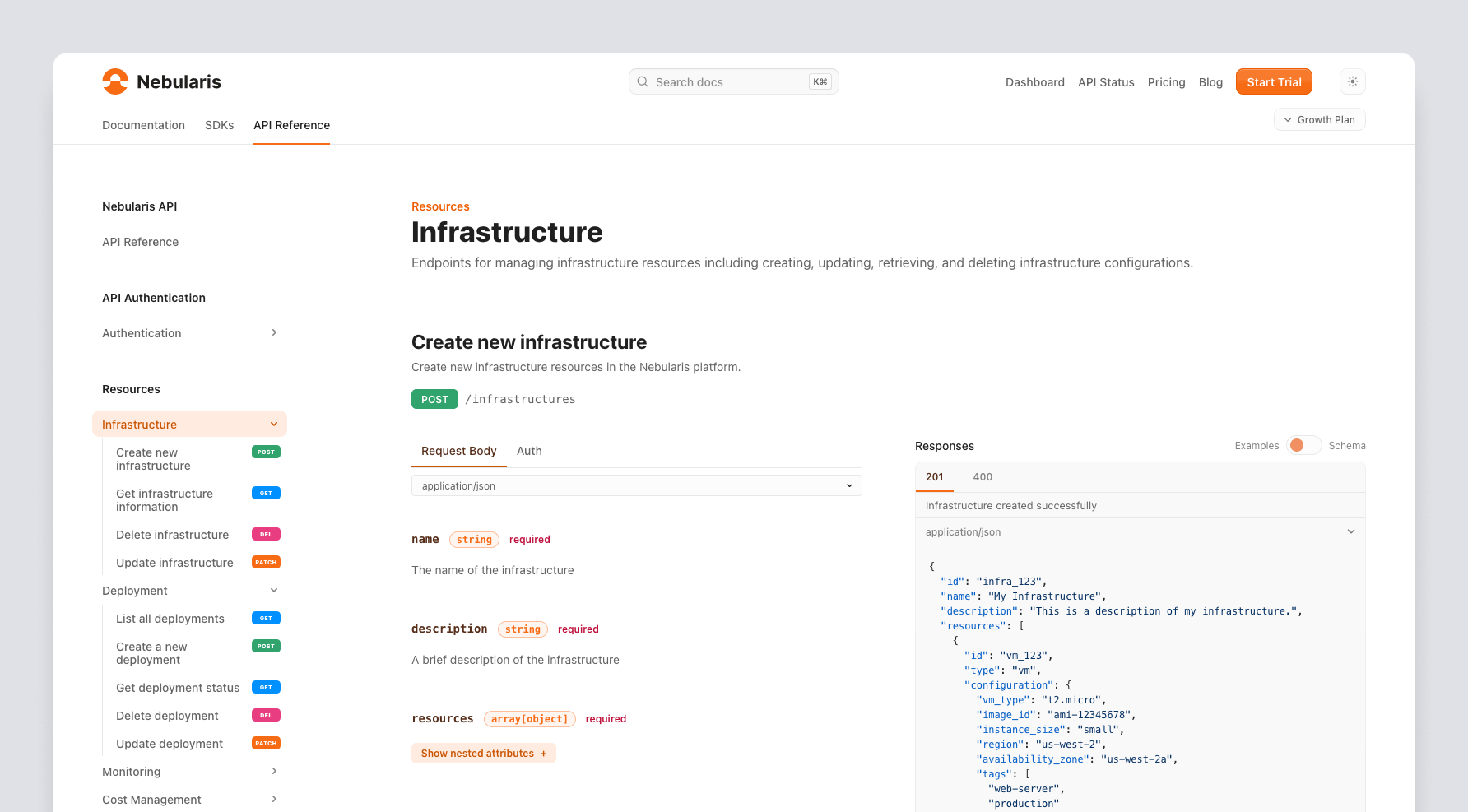The width and height of the screenshot is (1468, 812).
Task: Open the 400 response tab
Action: point(983,476)
